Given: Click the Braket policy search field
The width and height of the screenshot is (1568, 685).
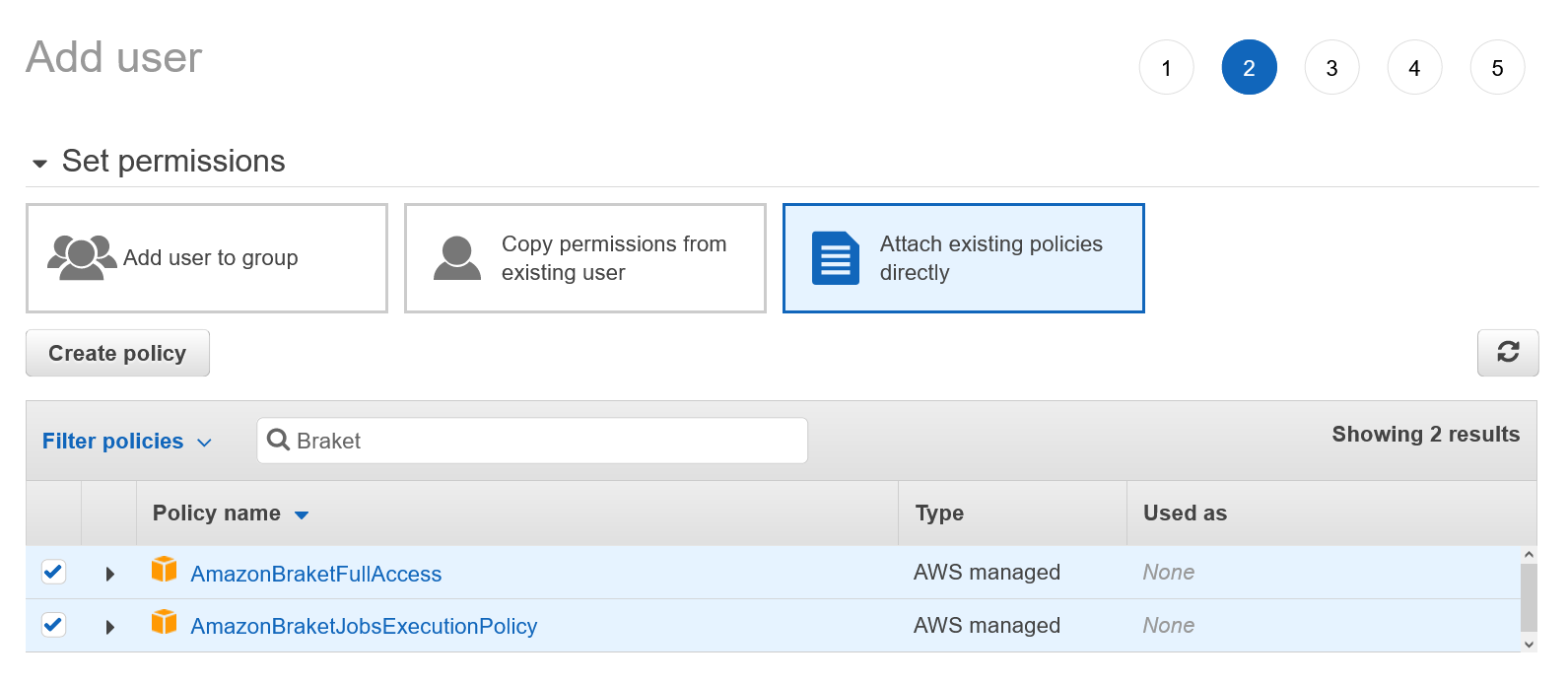Looking at the screenshot, I should tap(532, 441).
